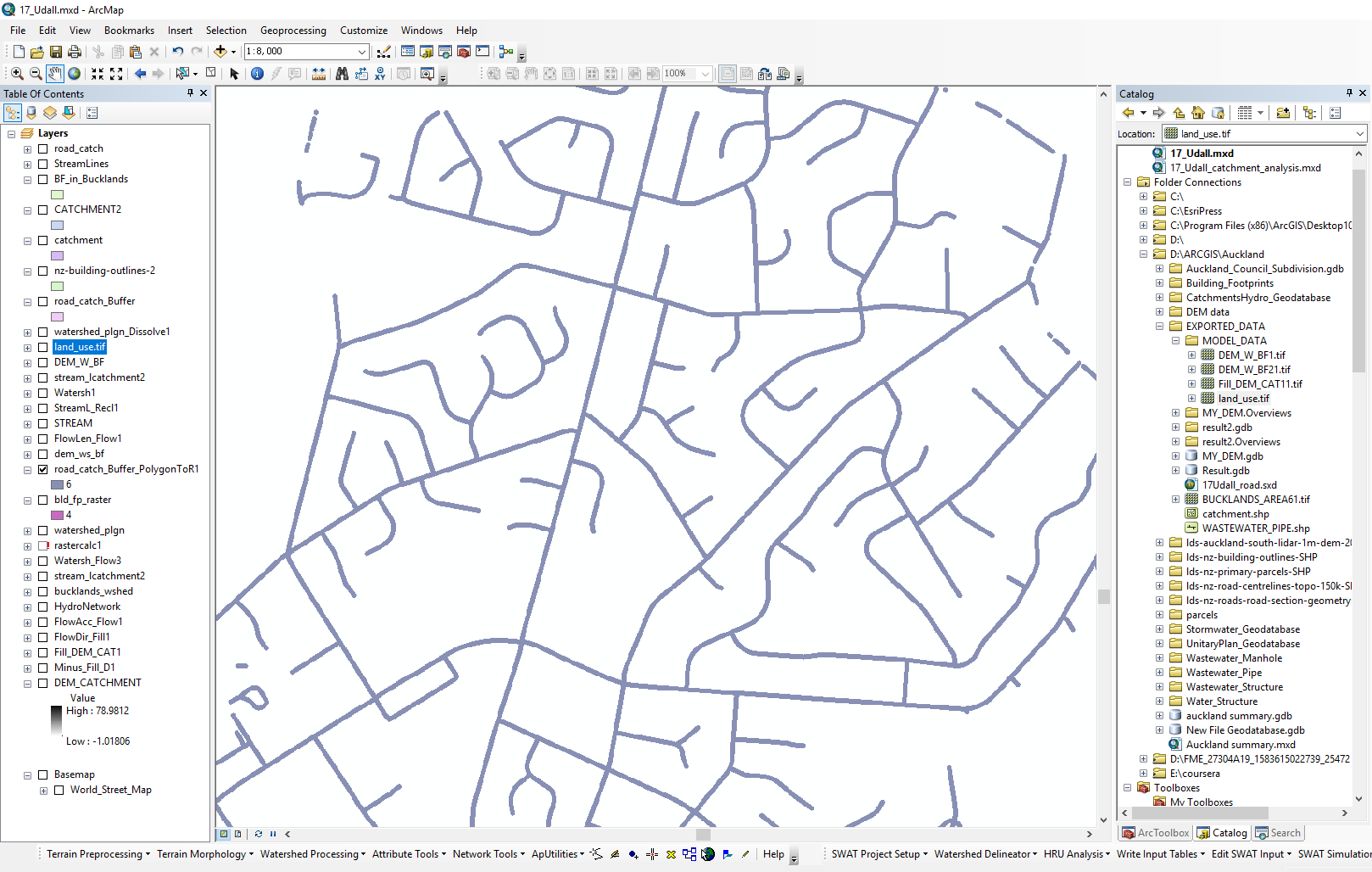
Task: Turn on the World_Street_Map layer
Action: [59, 790]
